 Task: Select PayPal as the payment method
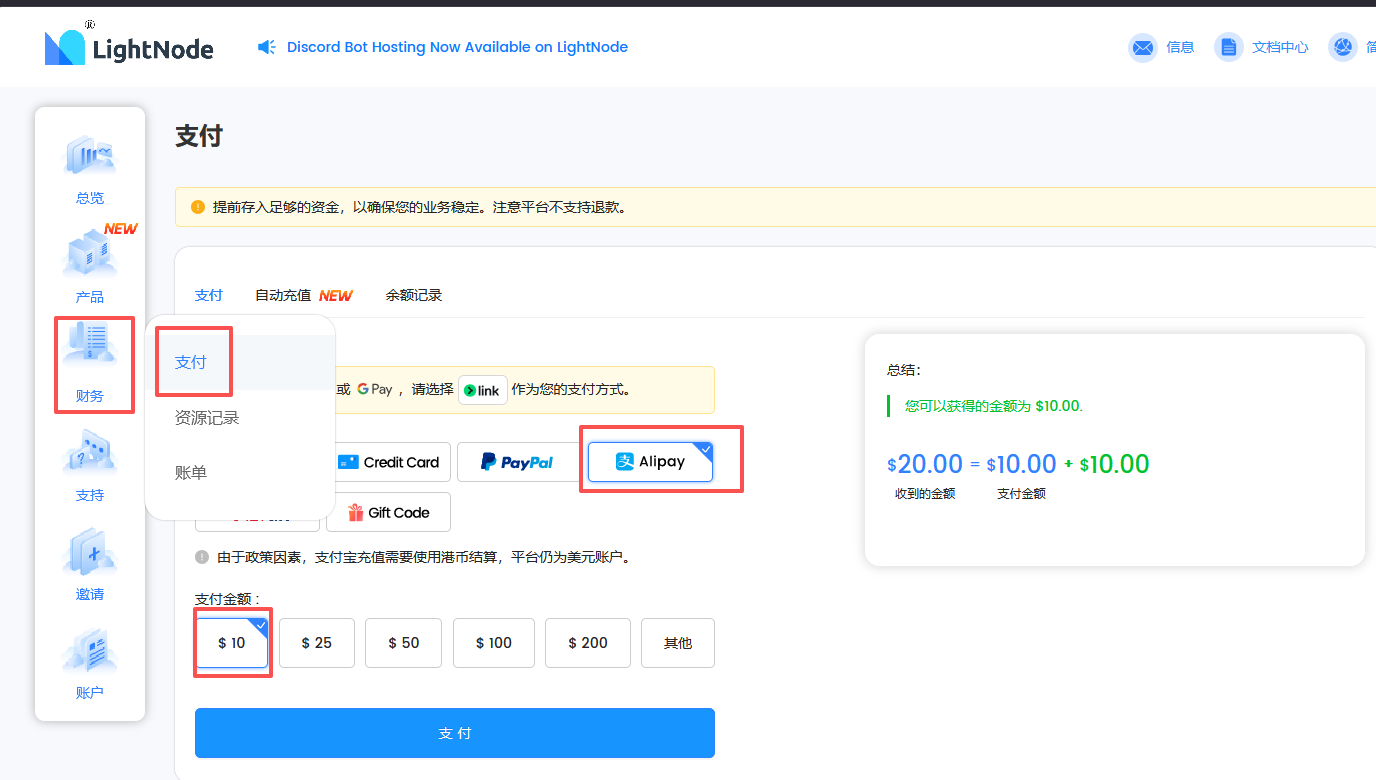(x=518, y=461)
